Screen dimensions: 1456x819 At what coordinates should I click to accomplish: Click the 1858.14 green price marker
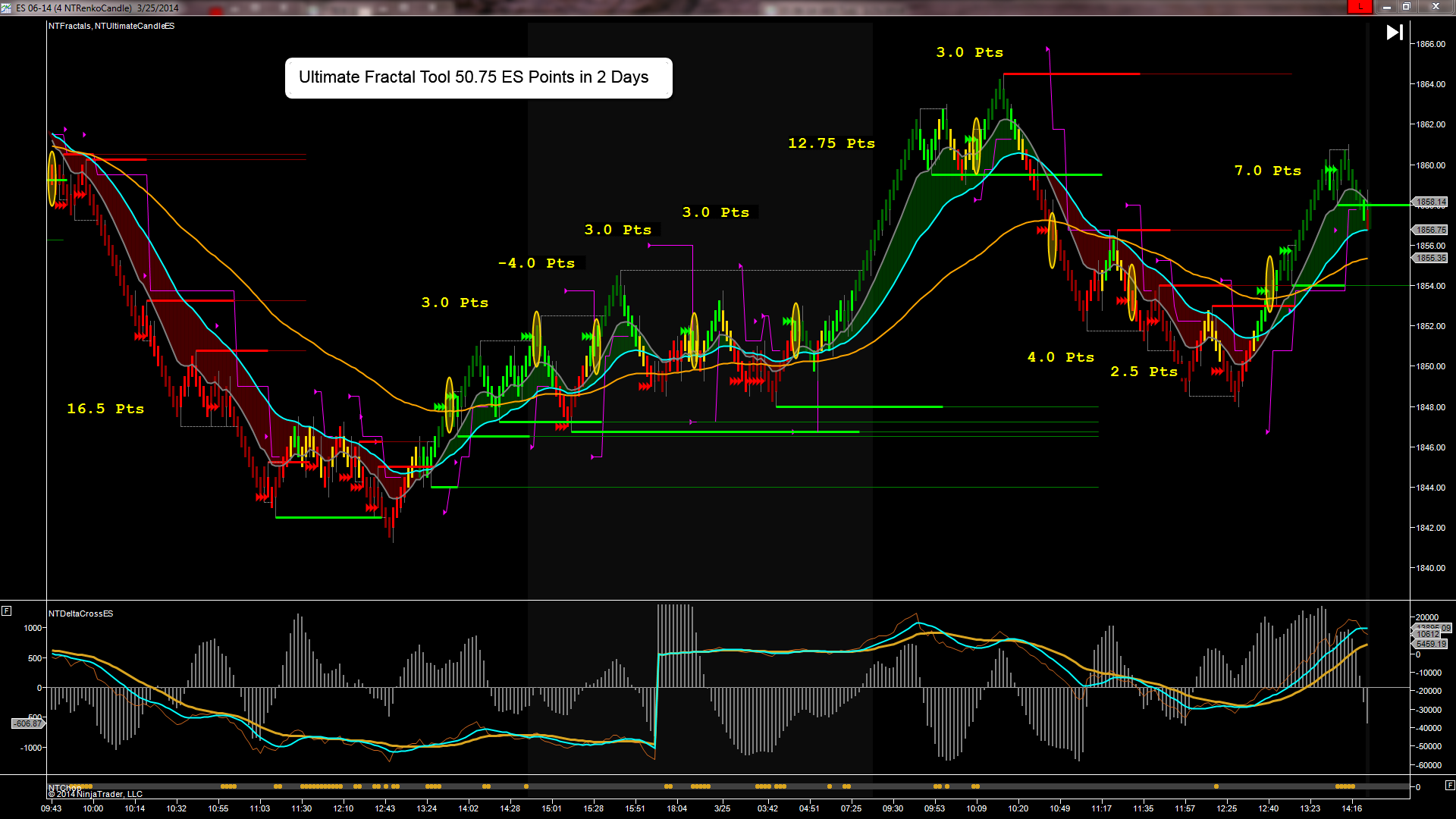[1430, 202]
